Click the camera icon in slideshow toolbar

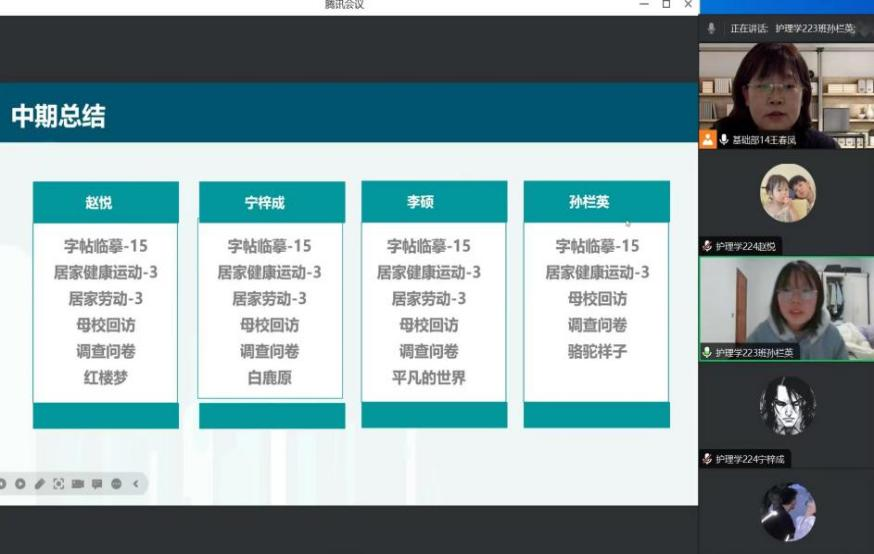(x=77, y=484)
